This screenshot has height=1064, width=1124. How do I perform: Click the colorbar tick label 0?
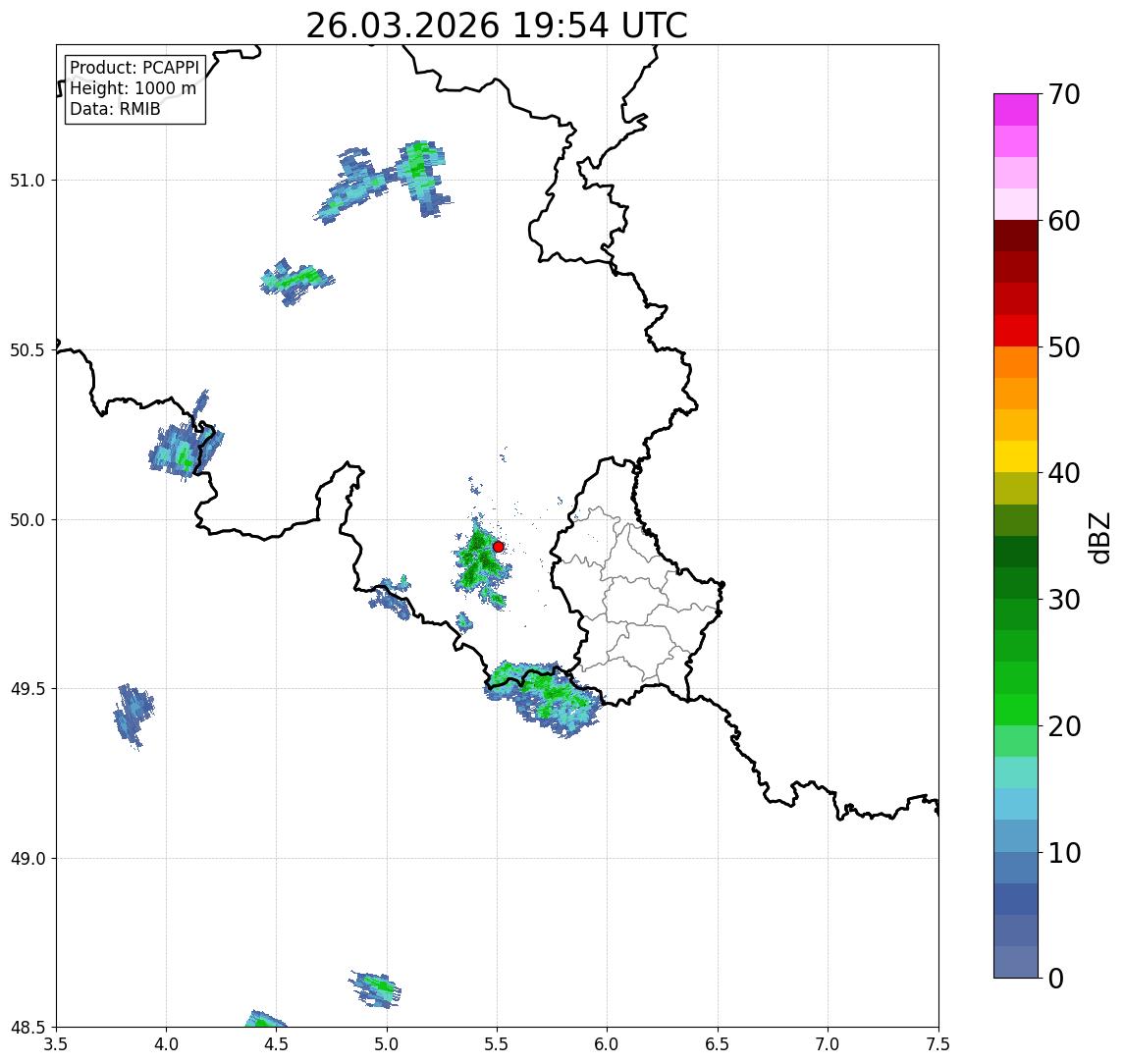click(1056, 978)
